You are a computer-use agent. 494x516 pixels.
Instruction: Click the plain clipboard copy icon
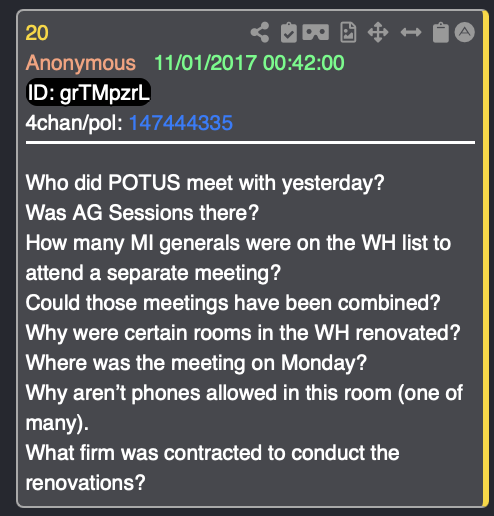[x=441, y=32]
